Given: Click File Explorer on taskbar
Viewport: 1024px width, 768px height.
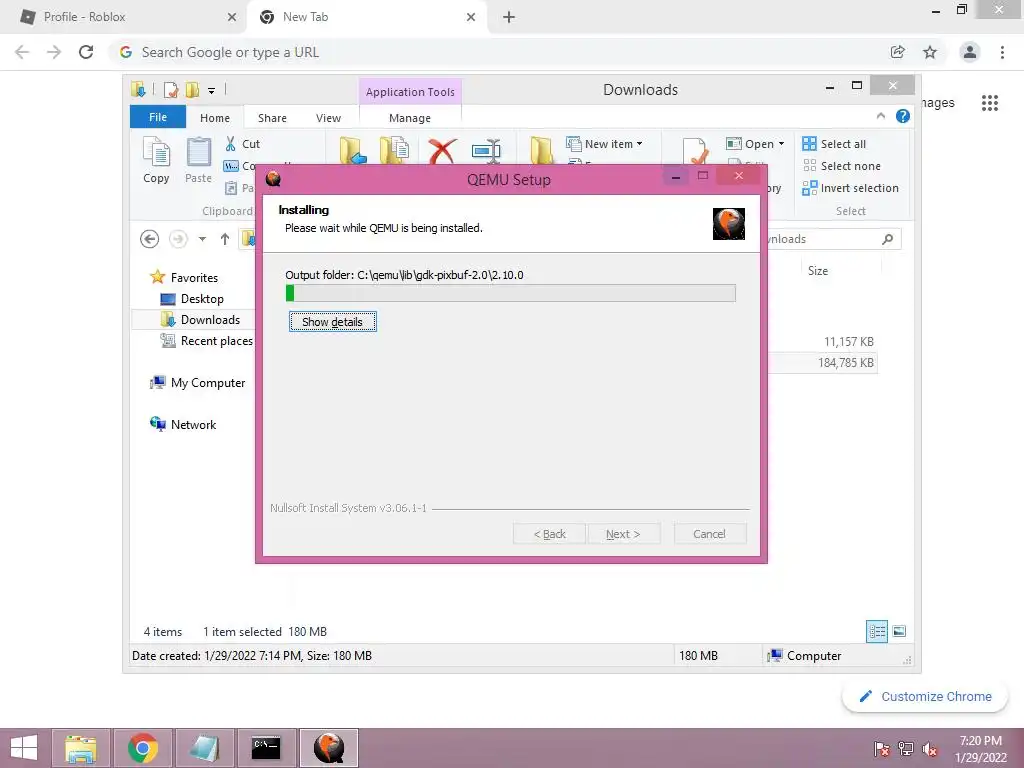Looking at the screenshot, I should pos(81,748).
